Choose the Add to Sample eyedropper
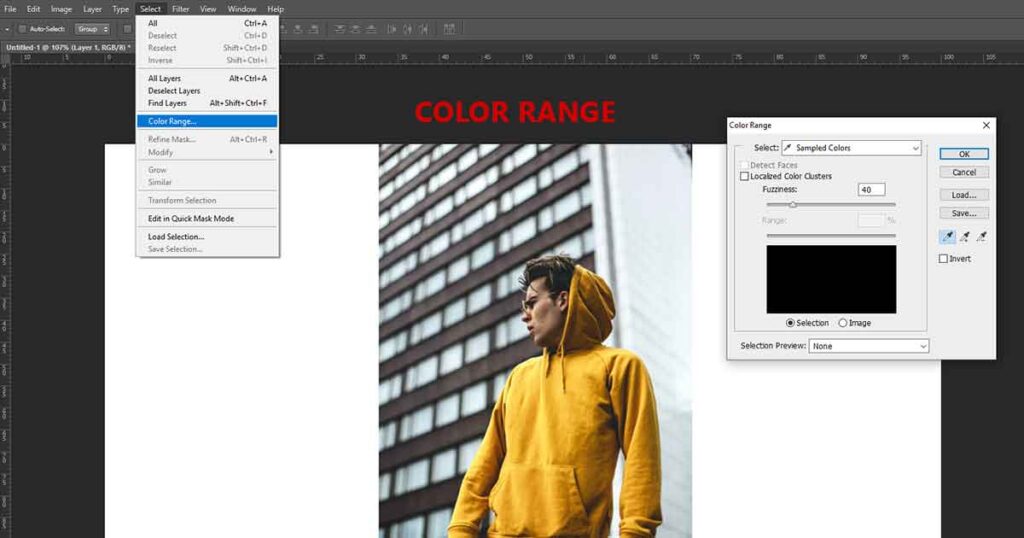 (965, 237)
